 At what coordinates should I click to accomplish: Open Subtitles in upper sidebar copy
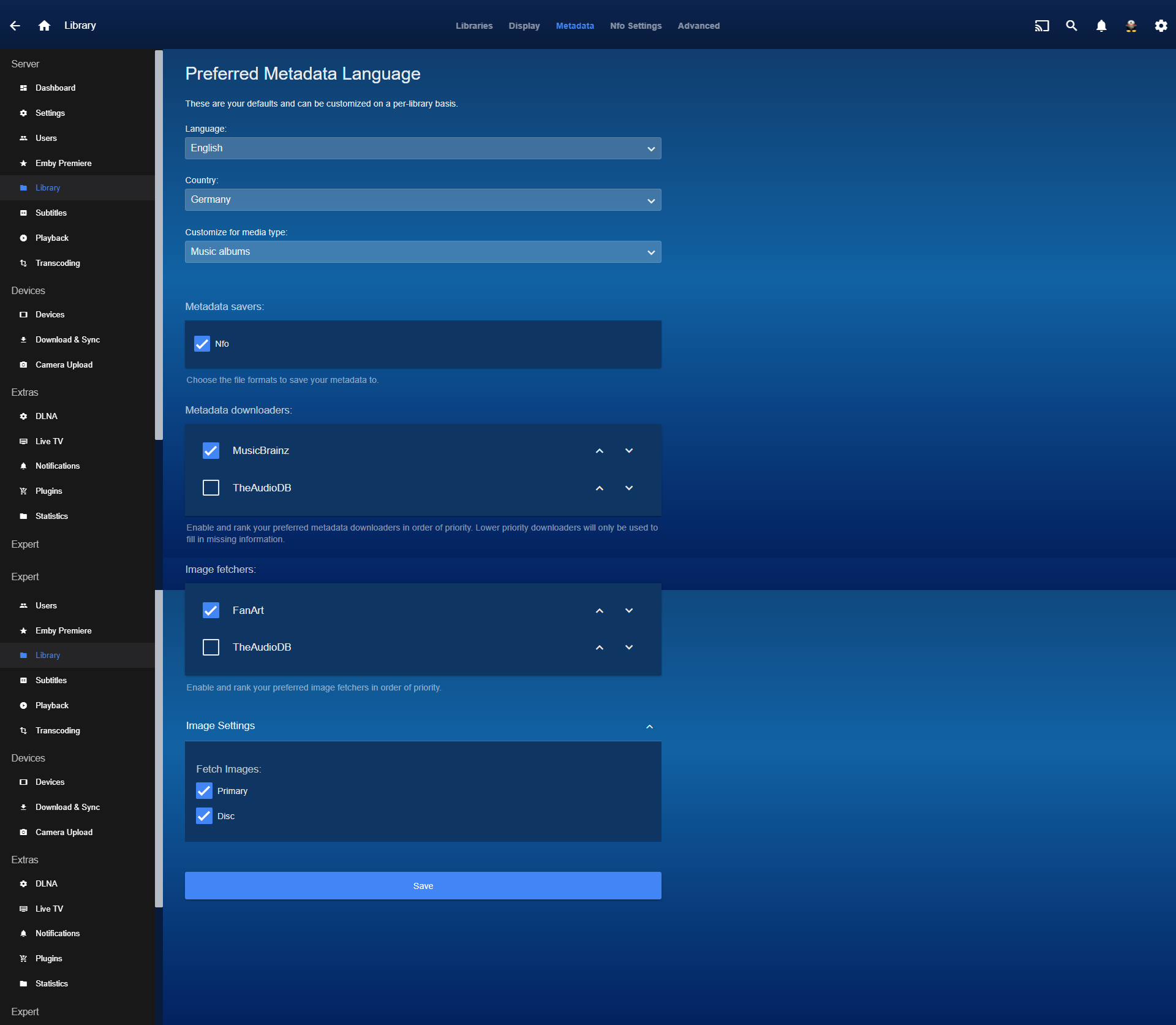pos(77,213)
